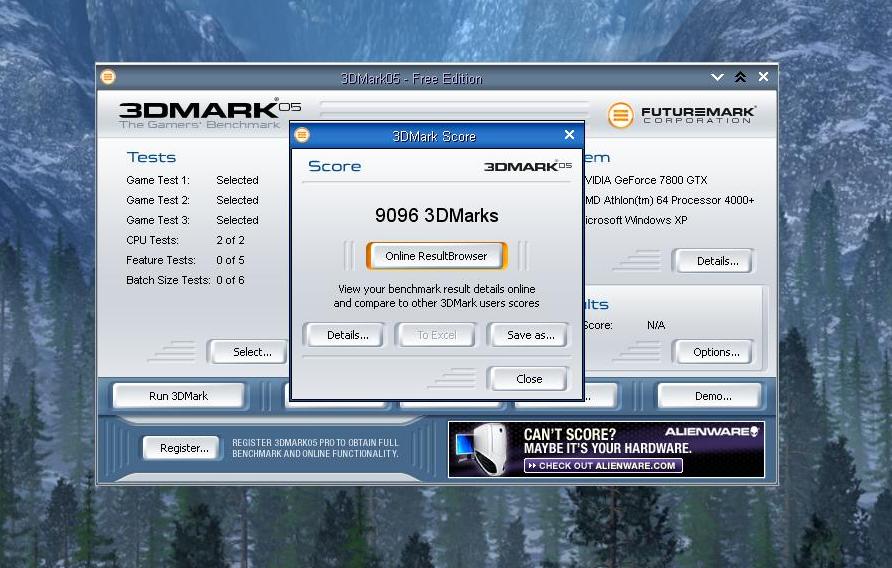Click the '0 of 6' batch size value

(230, 280)
